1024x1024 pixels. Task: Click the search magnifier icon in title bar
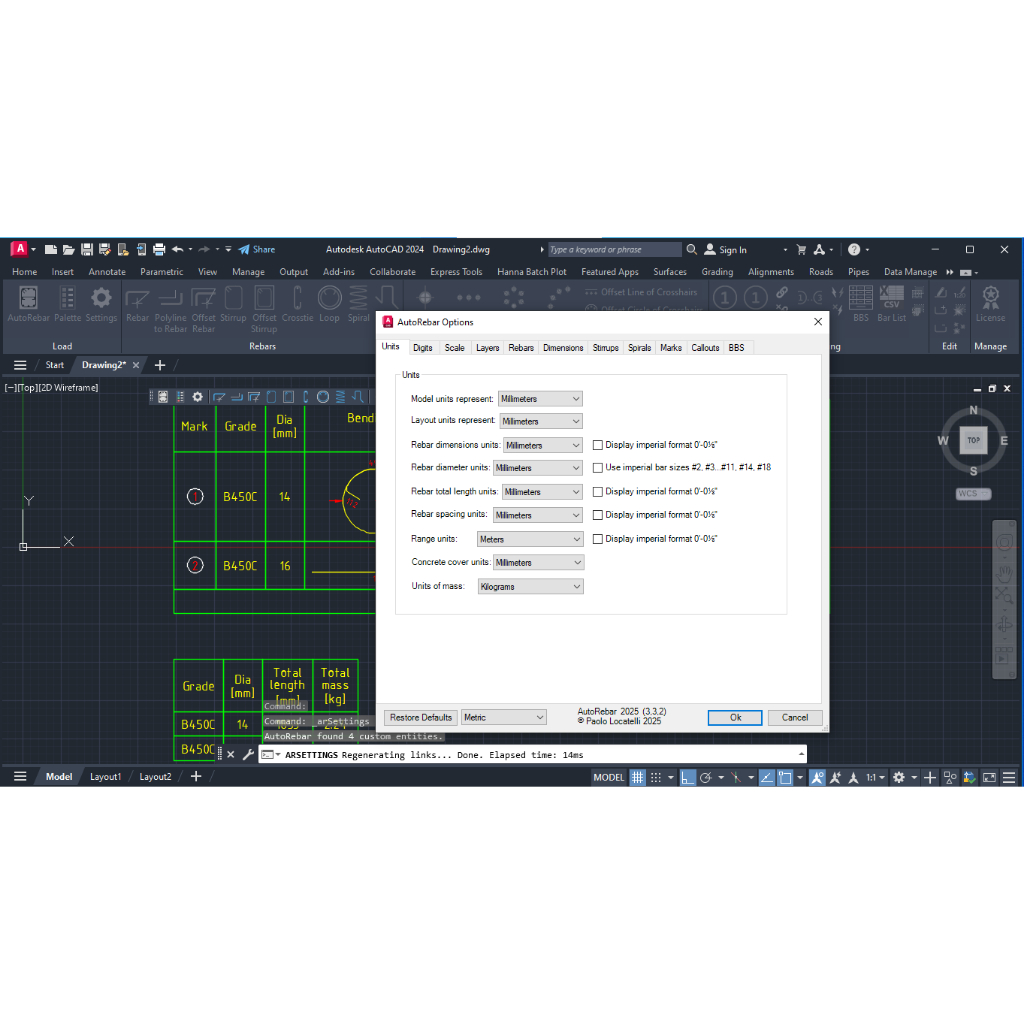coord(692,249)
